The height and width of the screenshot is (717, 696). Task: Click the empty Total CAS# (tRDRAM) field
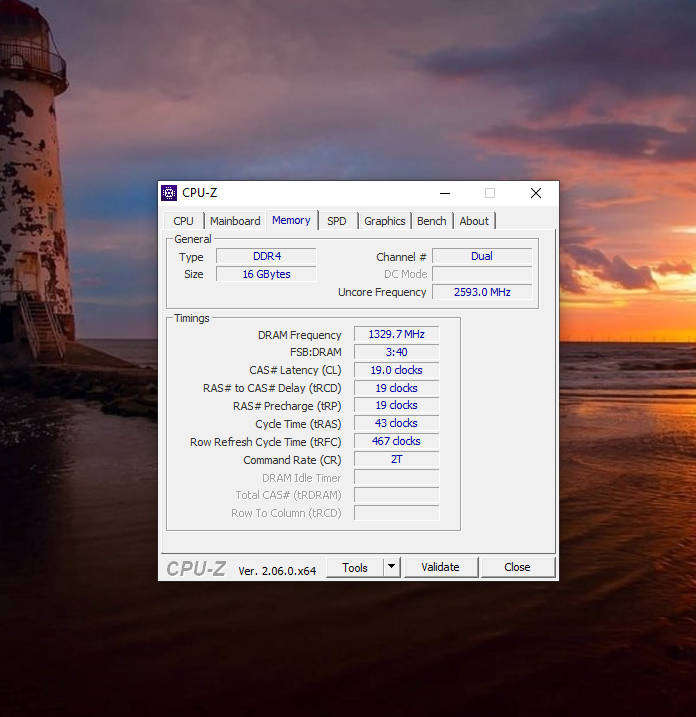[x=396, y=495]
